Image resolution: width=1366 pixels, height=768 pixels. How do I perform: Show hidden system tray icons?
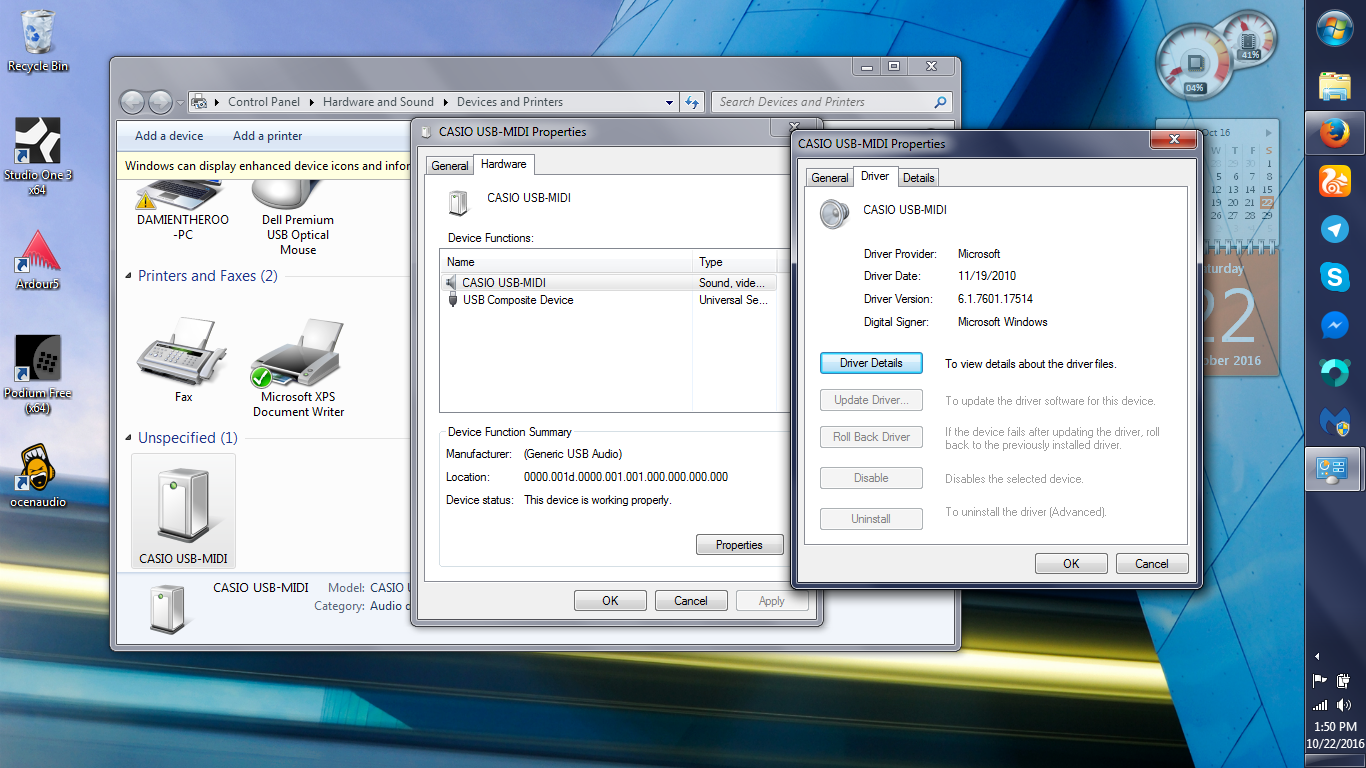click(1317, 657)
